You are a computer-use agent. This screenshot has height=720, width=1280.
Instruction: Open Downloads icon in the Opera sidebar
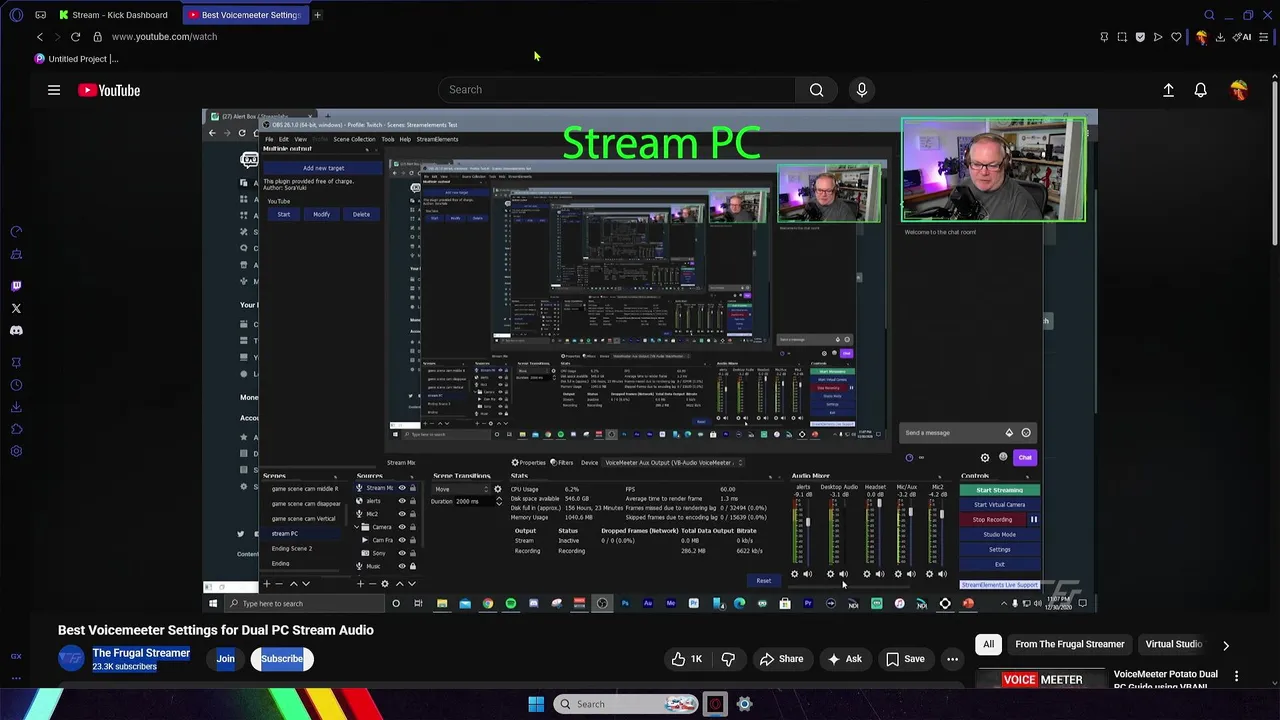16,407
